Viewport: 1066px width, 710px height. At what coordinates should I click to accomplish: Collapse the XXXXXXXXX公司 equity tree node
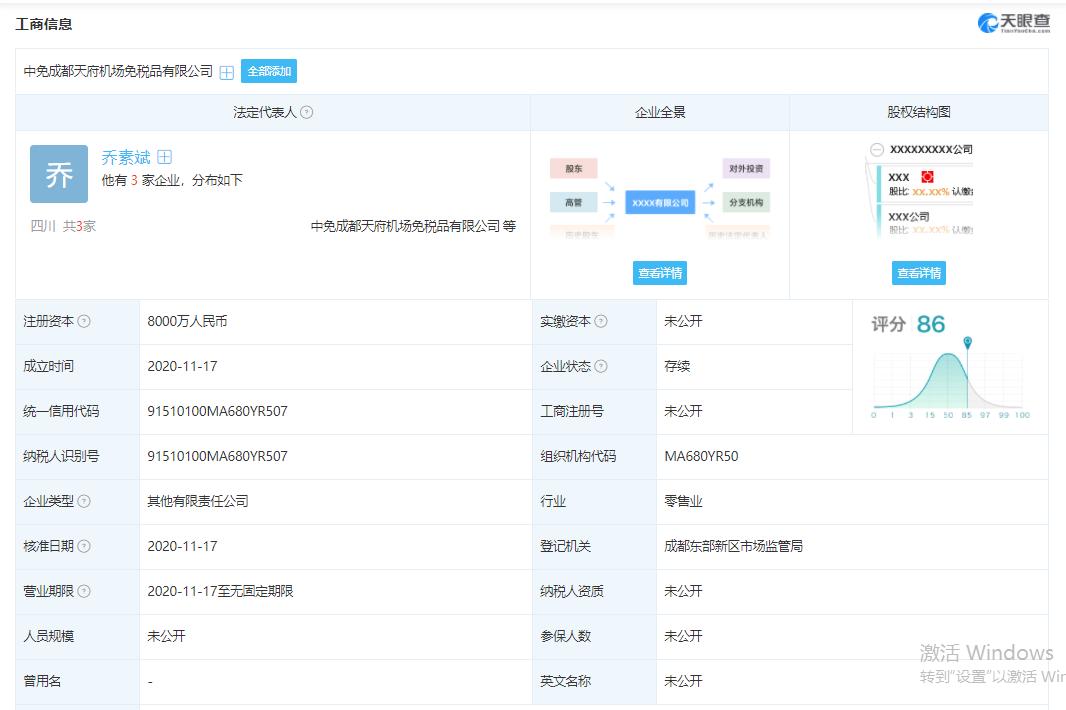(x=877, y=150)
